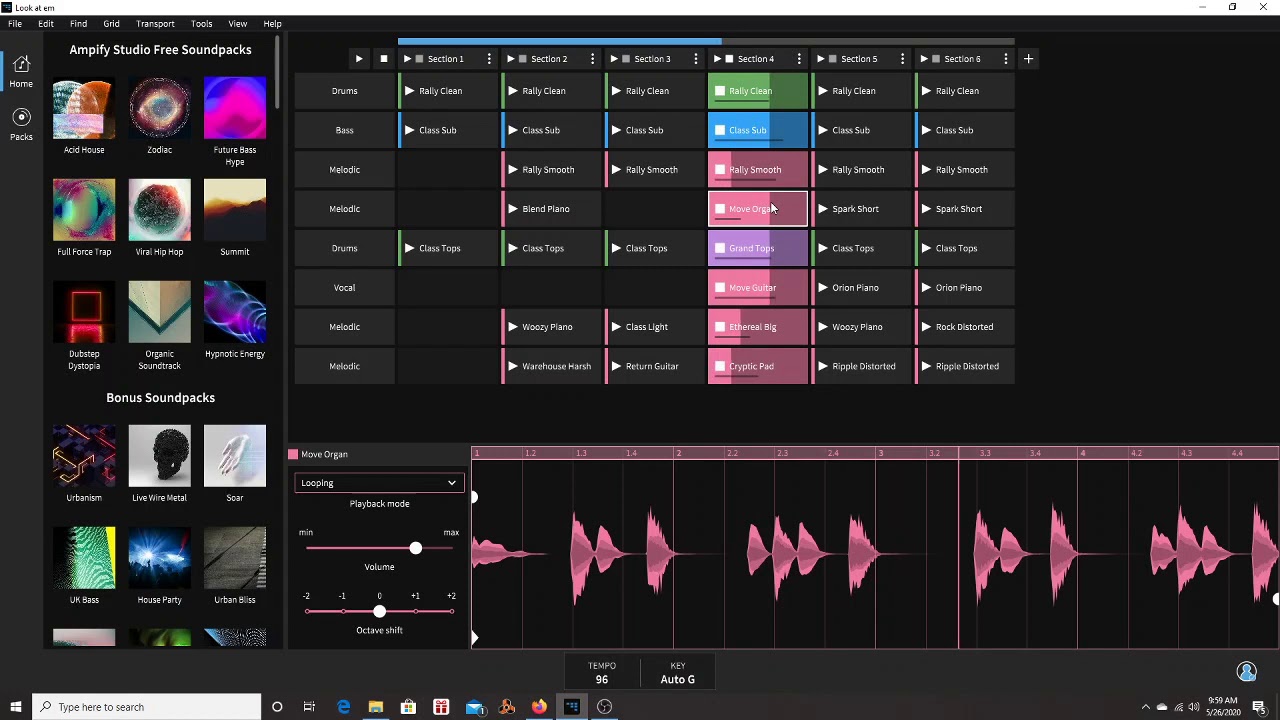Stop the playing Grand Tops clip
Image resolution: width=1280 pixels, height=720 pixels.
(x=720, y=248)
